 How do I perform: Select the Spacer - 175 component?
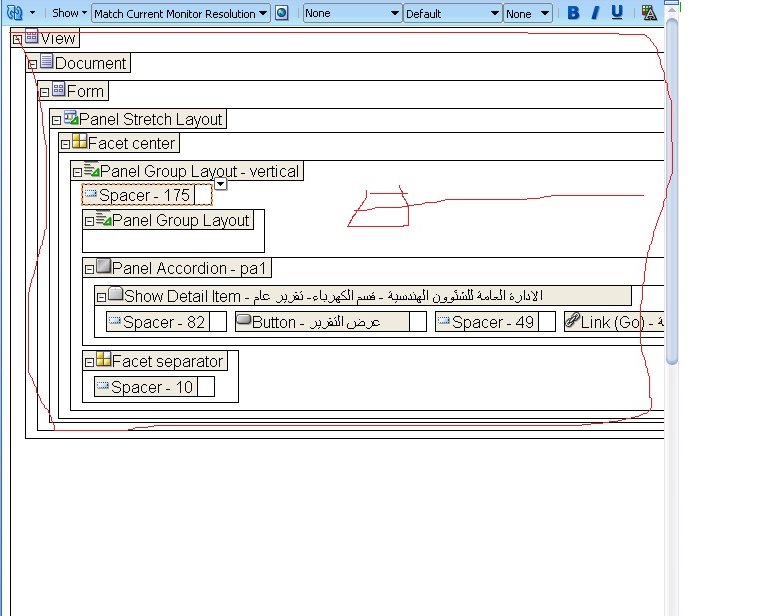coord(146,195)
